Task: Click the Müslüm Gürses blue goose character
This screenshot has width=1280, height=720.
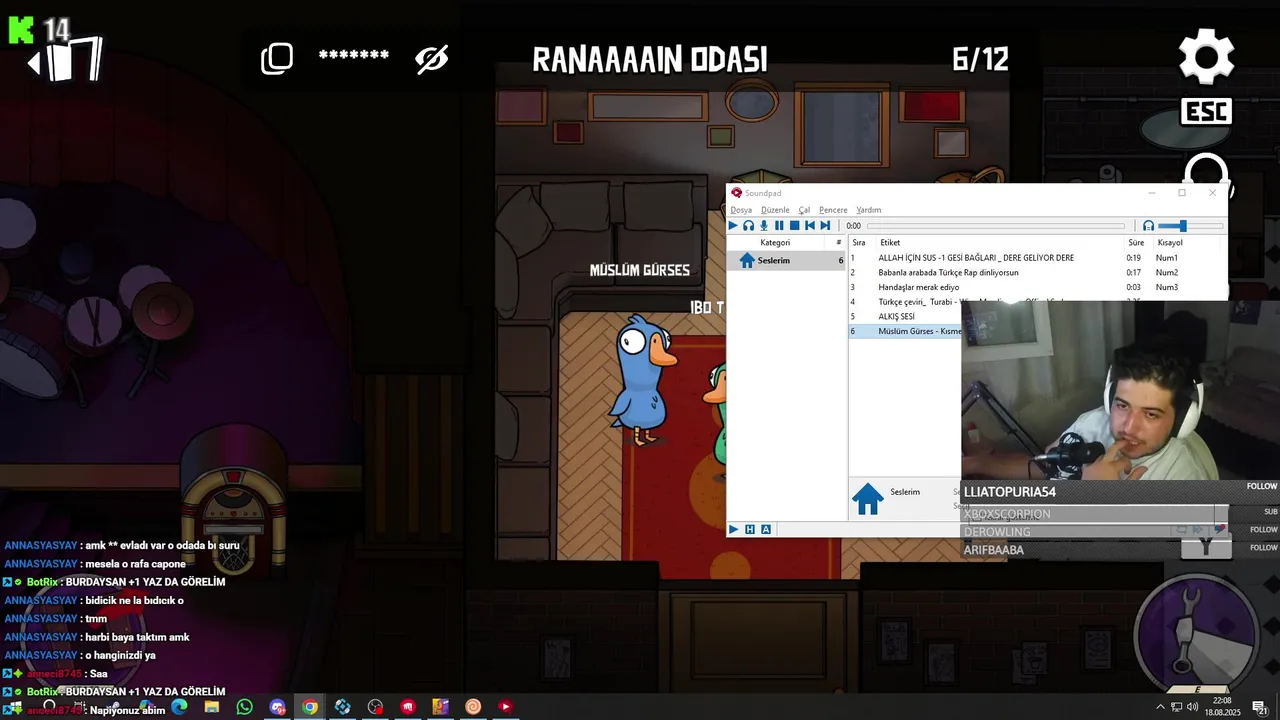Action: [x=642, y=378]
